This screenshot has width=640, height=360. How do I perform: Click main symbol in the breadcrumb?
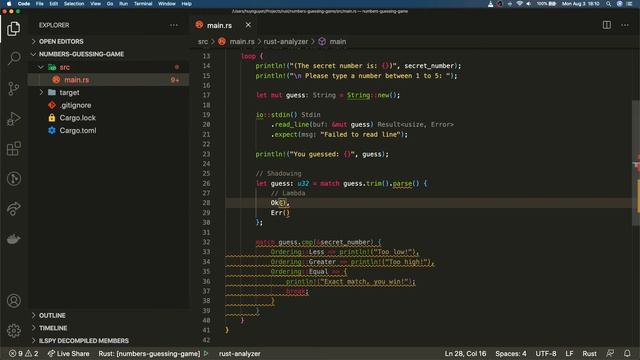click(338, 42)
